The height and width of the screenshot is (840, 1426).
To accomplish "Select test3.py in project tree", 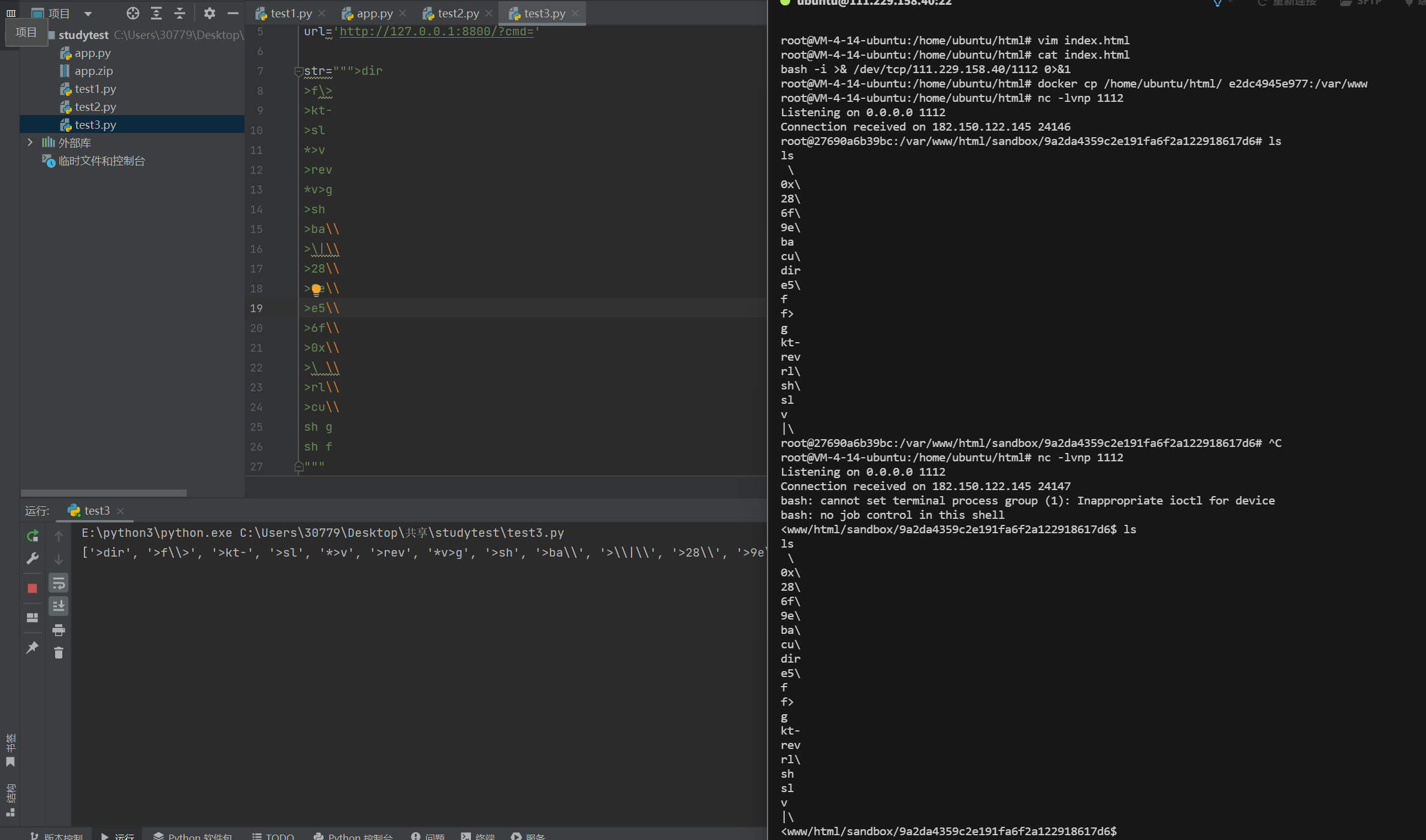I will point(95,125).
